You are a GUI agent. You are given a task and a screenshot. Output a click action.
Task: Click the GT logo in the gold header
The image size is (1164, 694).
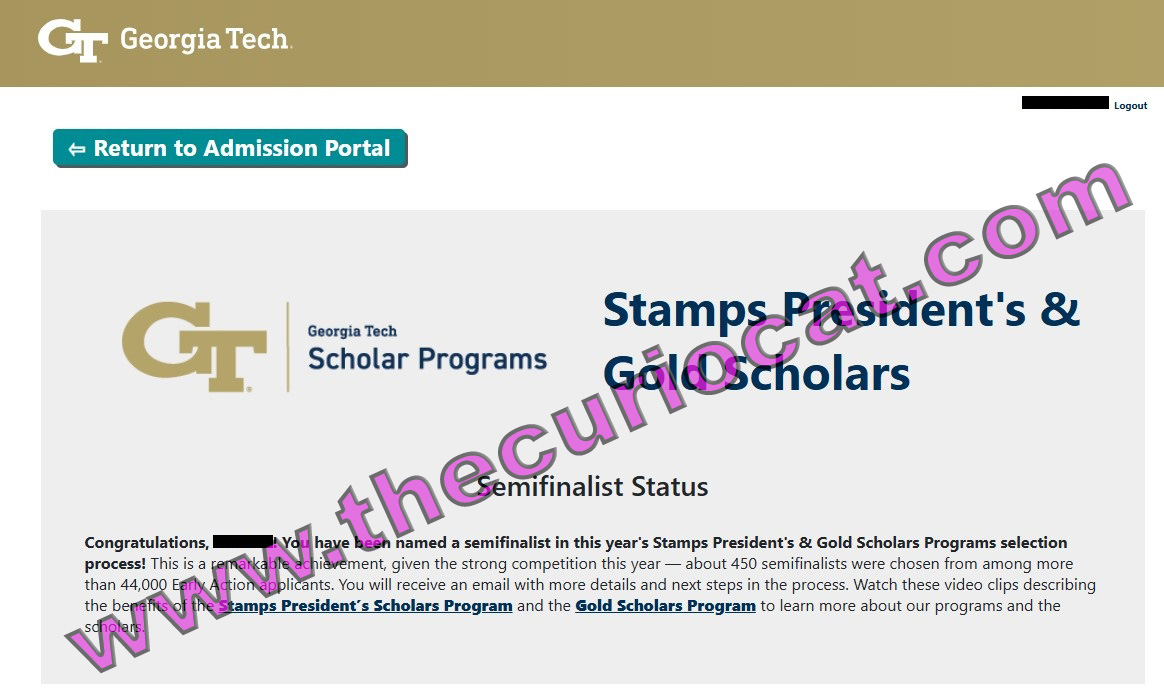pos(72,40)
